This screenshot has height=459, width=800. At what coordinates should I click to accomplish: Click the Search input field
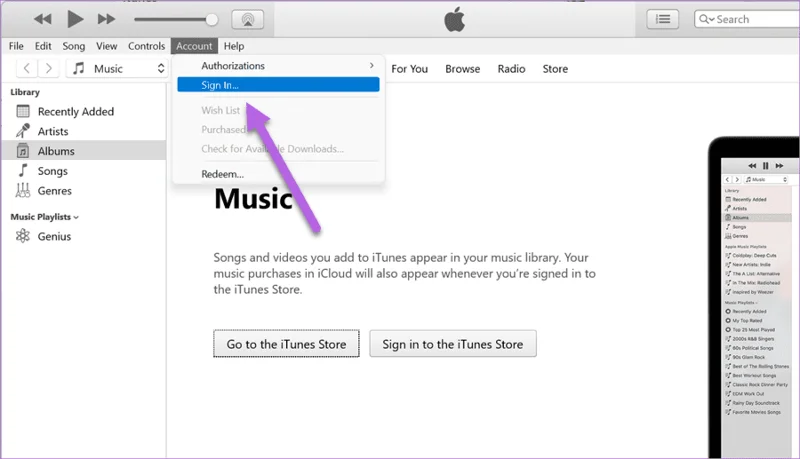[747, 19]
